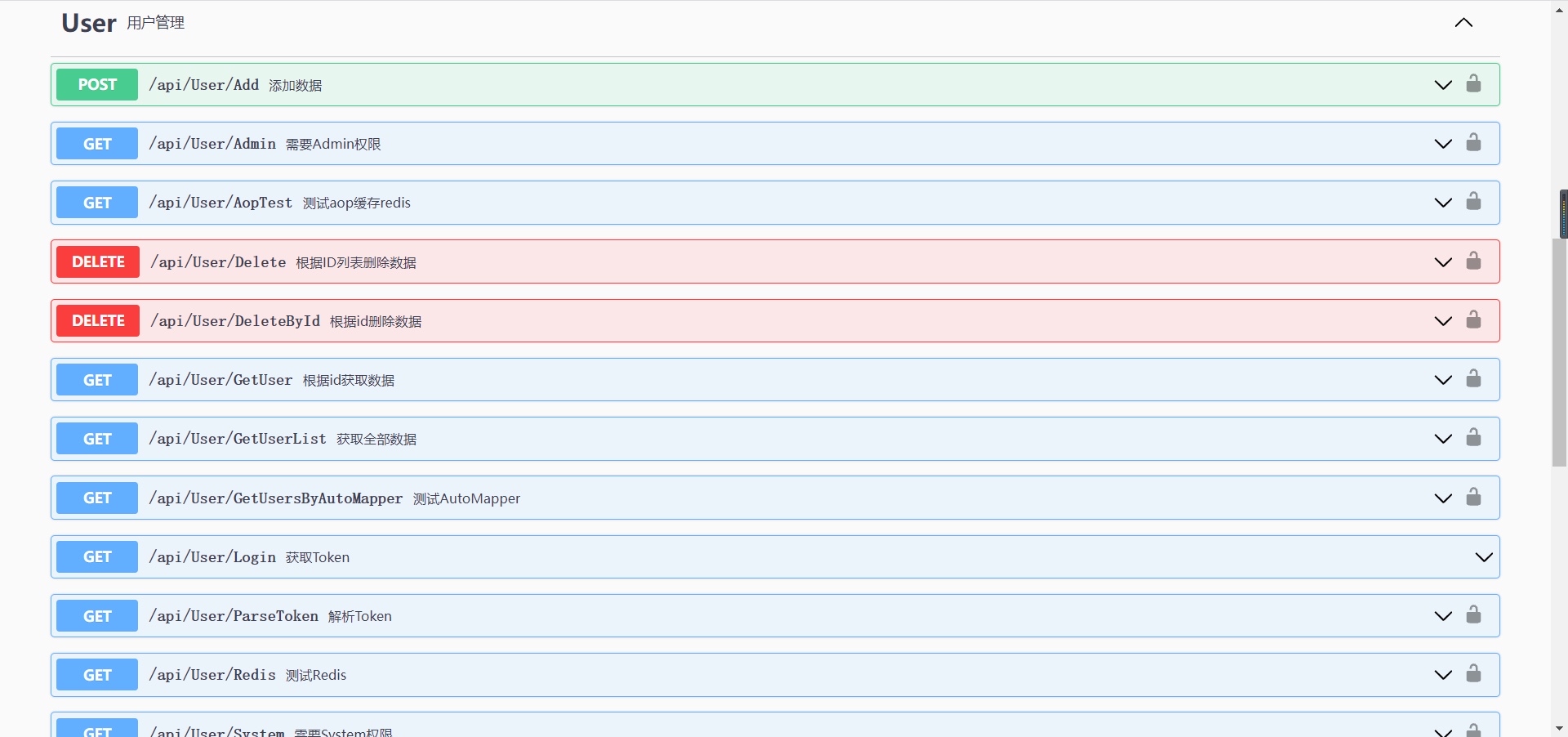
Task: Click the GET badge for /api/User/GetUserList
Action: [97, 439]
